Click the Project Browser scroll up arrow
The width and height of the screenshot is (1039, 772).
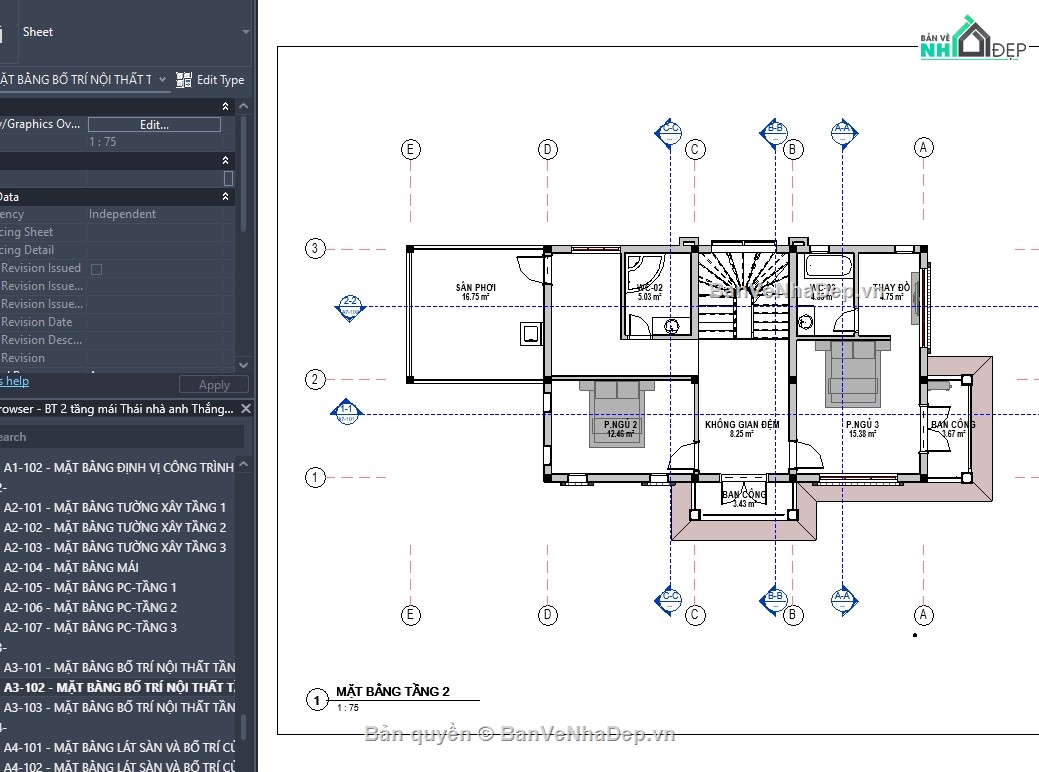pos(243,465)
